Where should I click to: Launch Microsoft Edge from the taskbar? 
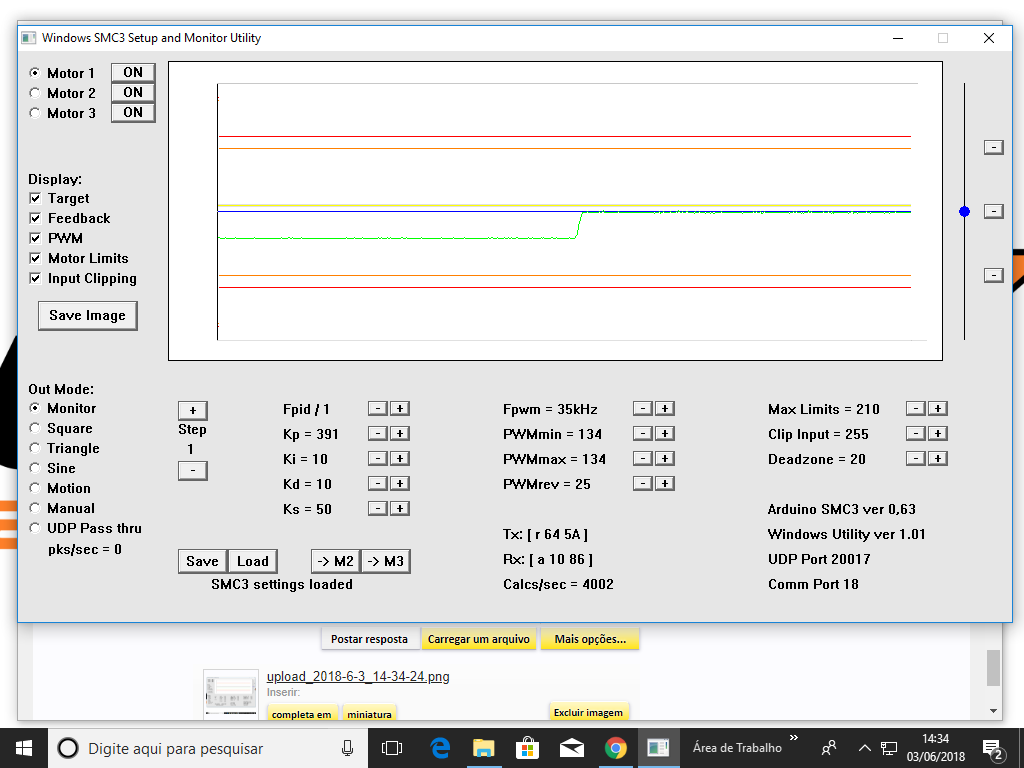point(440,748)
